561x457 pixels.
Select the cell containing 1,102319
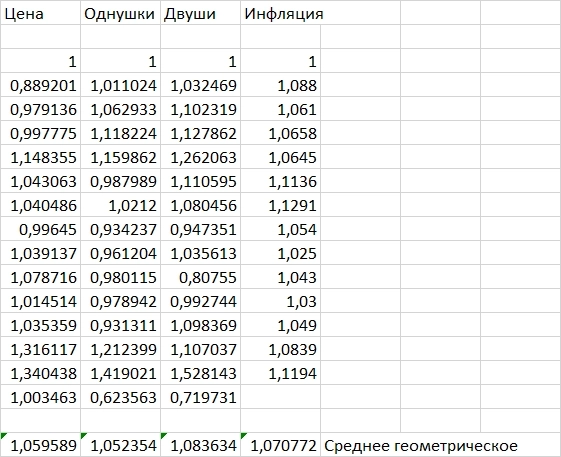point(200,109)
